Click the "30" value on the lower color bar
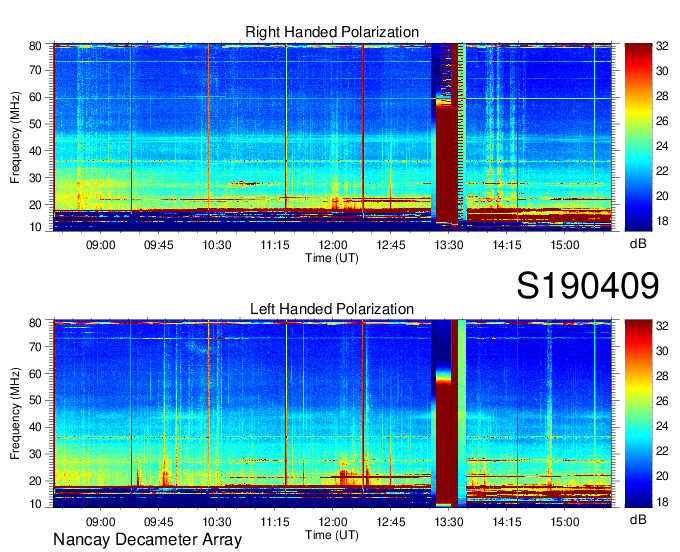The image size is (680, 552). [x=662, y=351]
